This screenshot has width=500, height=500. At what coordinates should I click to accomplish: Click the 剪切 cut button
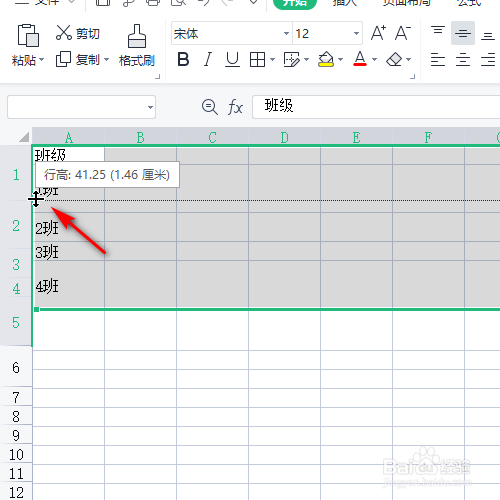click(x=77, y=33)
